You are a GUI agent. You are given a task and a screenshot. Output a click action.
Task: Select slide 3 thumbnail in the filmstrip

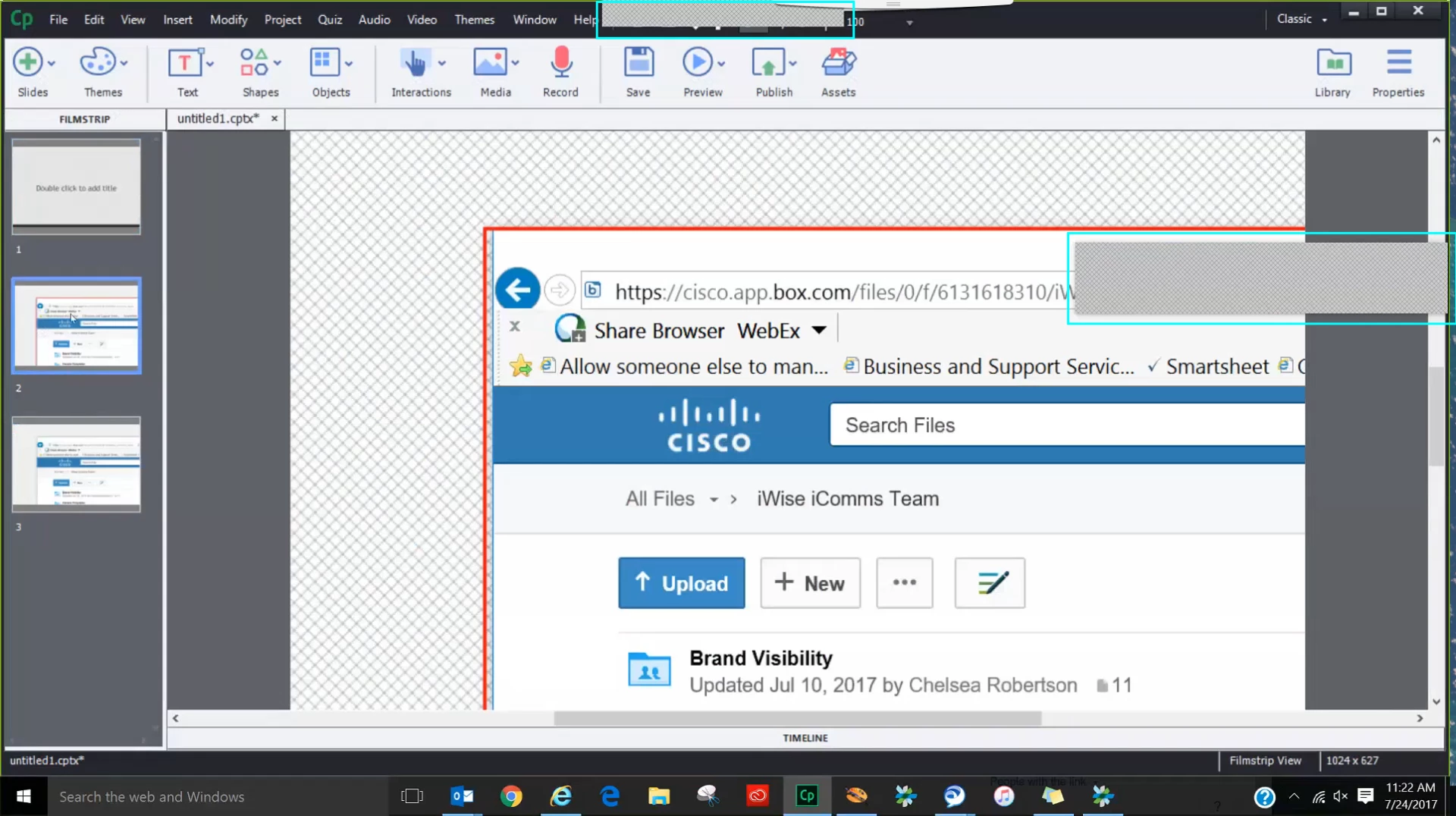coord(76,464)
